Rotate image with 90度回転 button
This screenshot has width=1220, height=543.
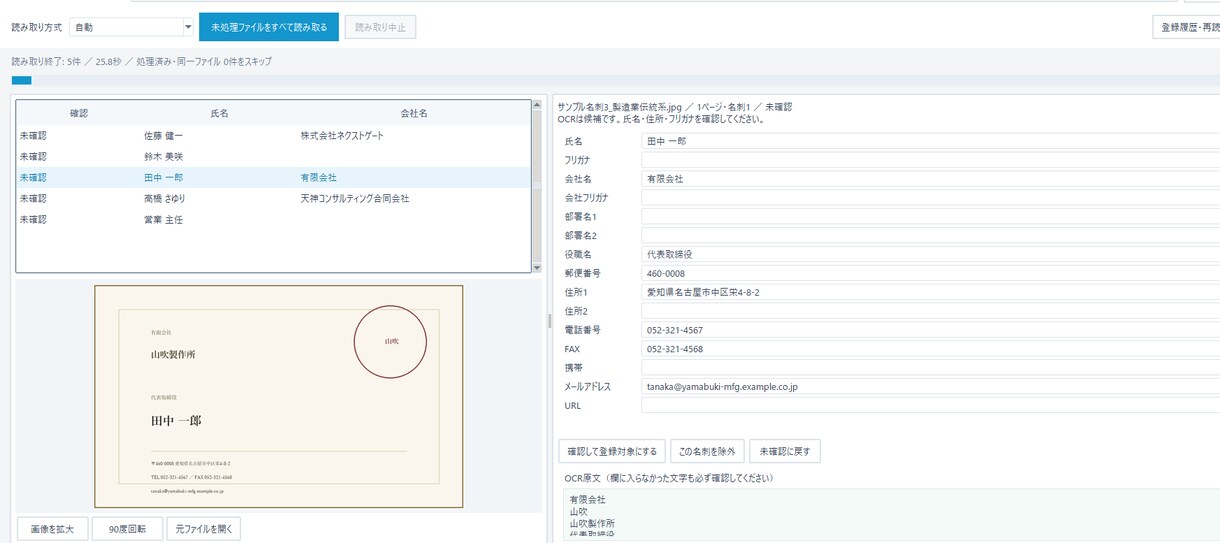(x=127, y=528)
